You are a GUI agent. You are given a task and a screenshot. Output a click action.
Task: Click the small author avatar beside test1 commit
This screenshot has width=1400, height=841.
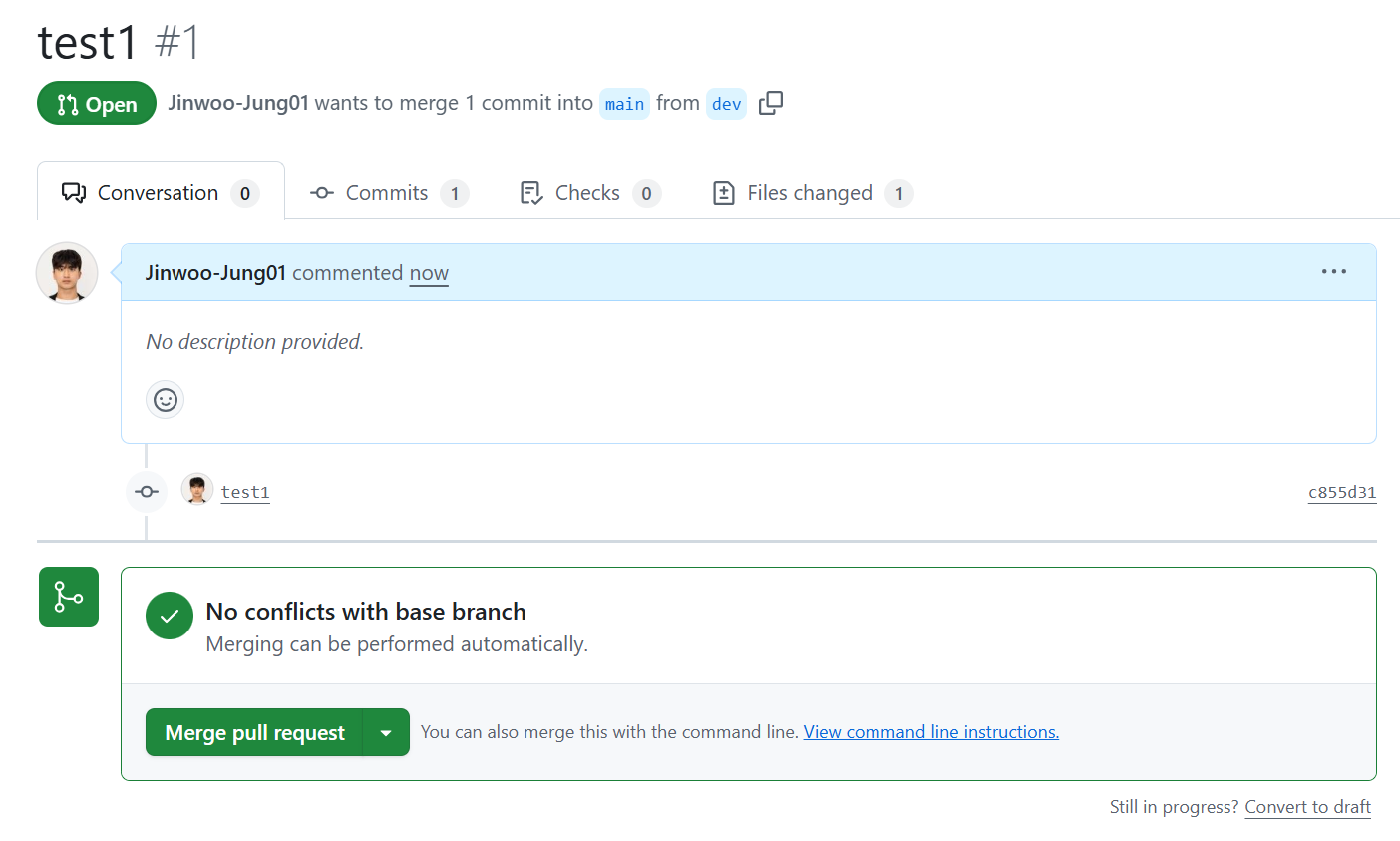197,490
